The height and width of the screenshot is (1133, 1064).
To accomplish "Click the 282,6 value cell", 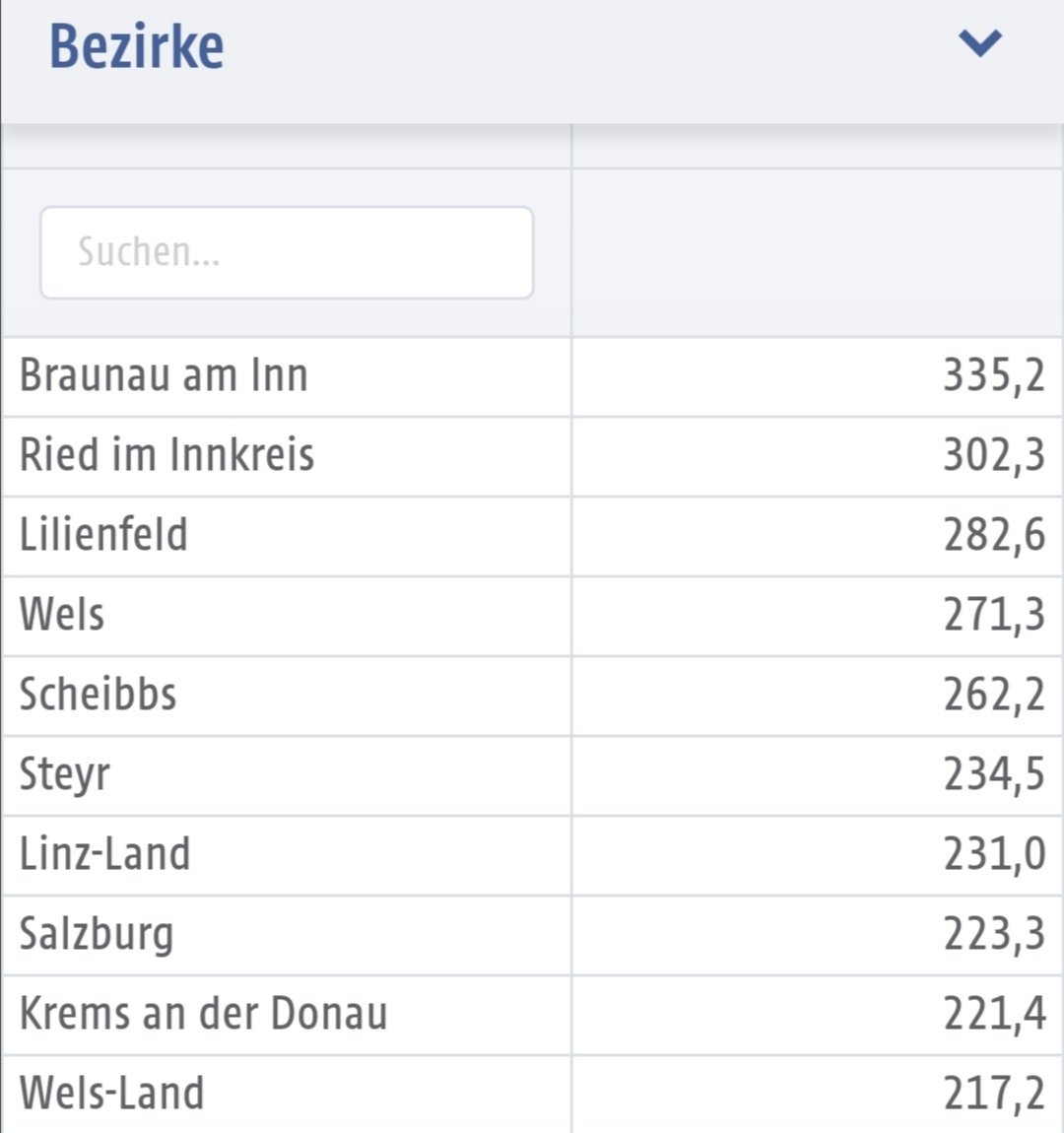I will [x=994, y=536].
